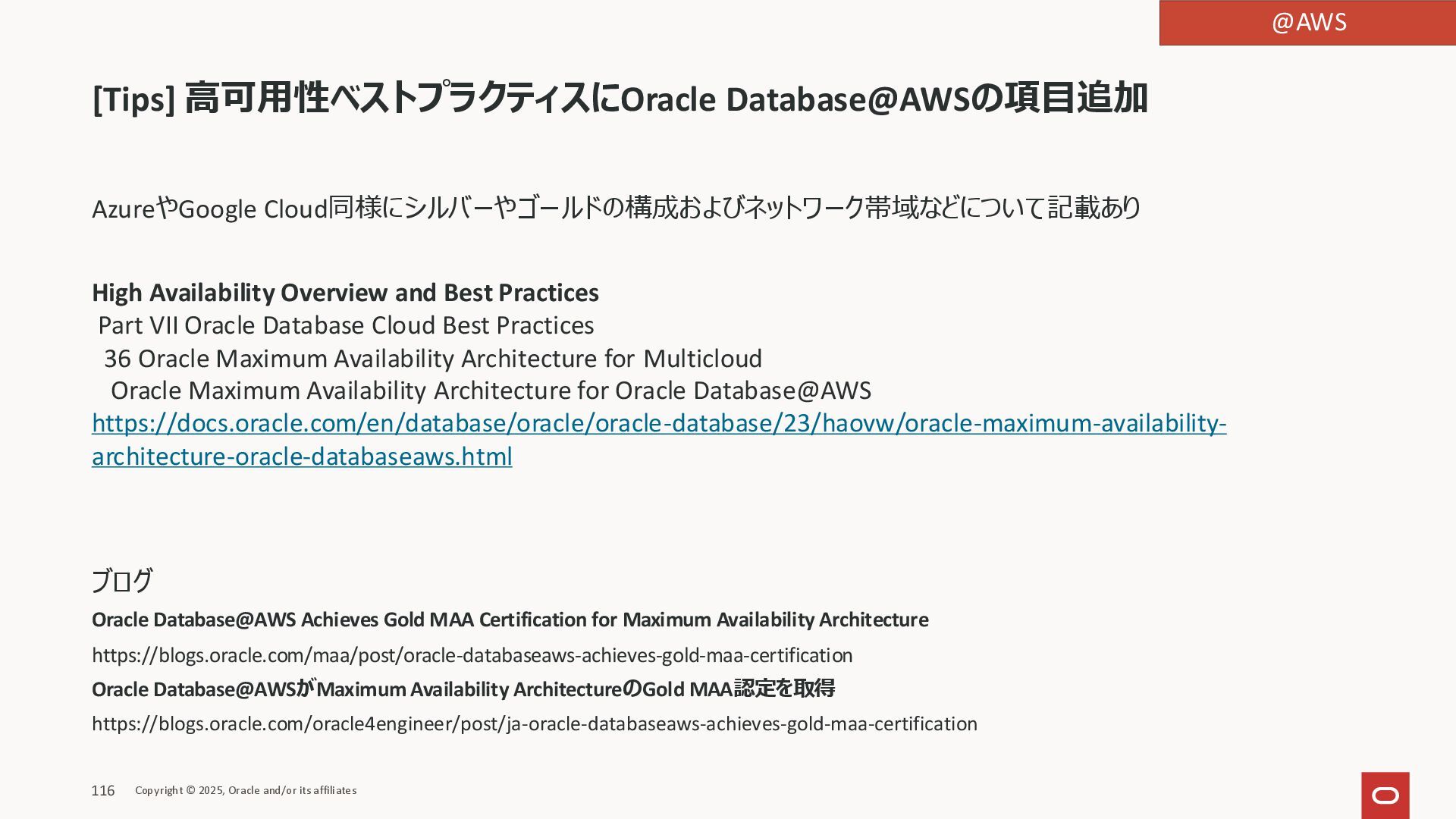Image resolution: width=1456 pixels, height=819 pixels.
Task: Click the blogs.oracle.com/maa Gold certification URL
Action: point(472,655)
